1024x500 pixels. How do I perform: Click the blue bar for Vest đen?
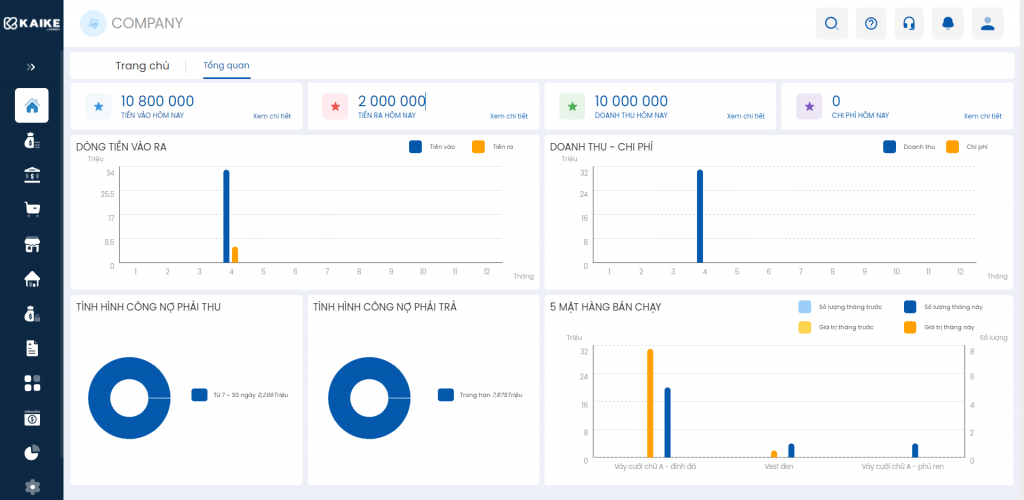tap(791, 451)
